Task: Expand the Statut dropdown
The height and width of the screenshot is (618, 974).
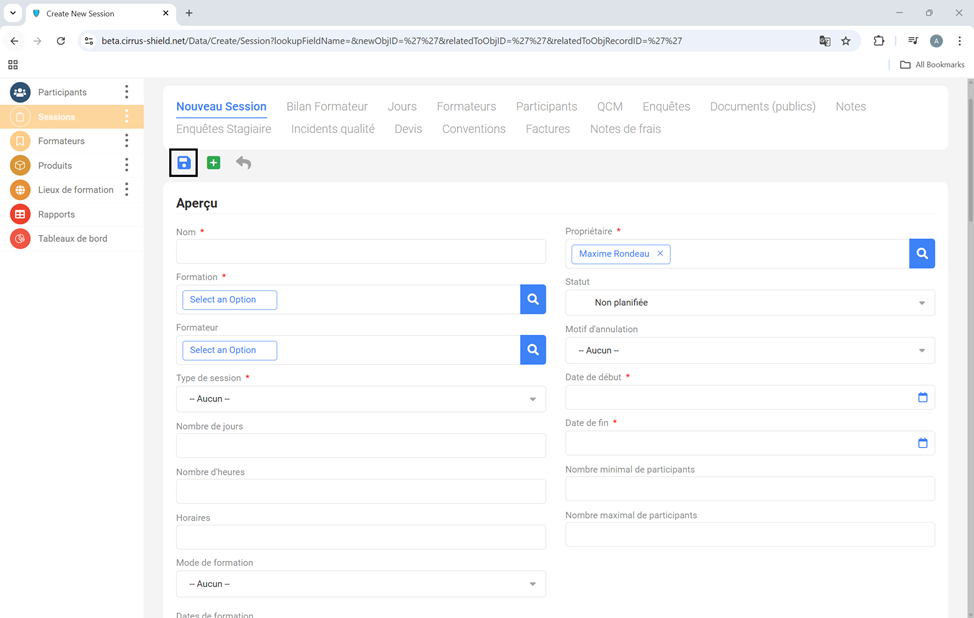Action: (750, 303)
